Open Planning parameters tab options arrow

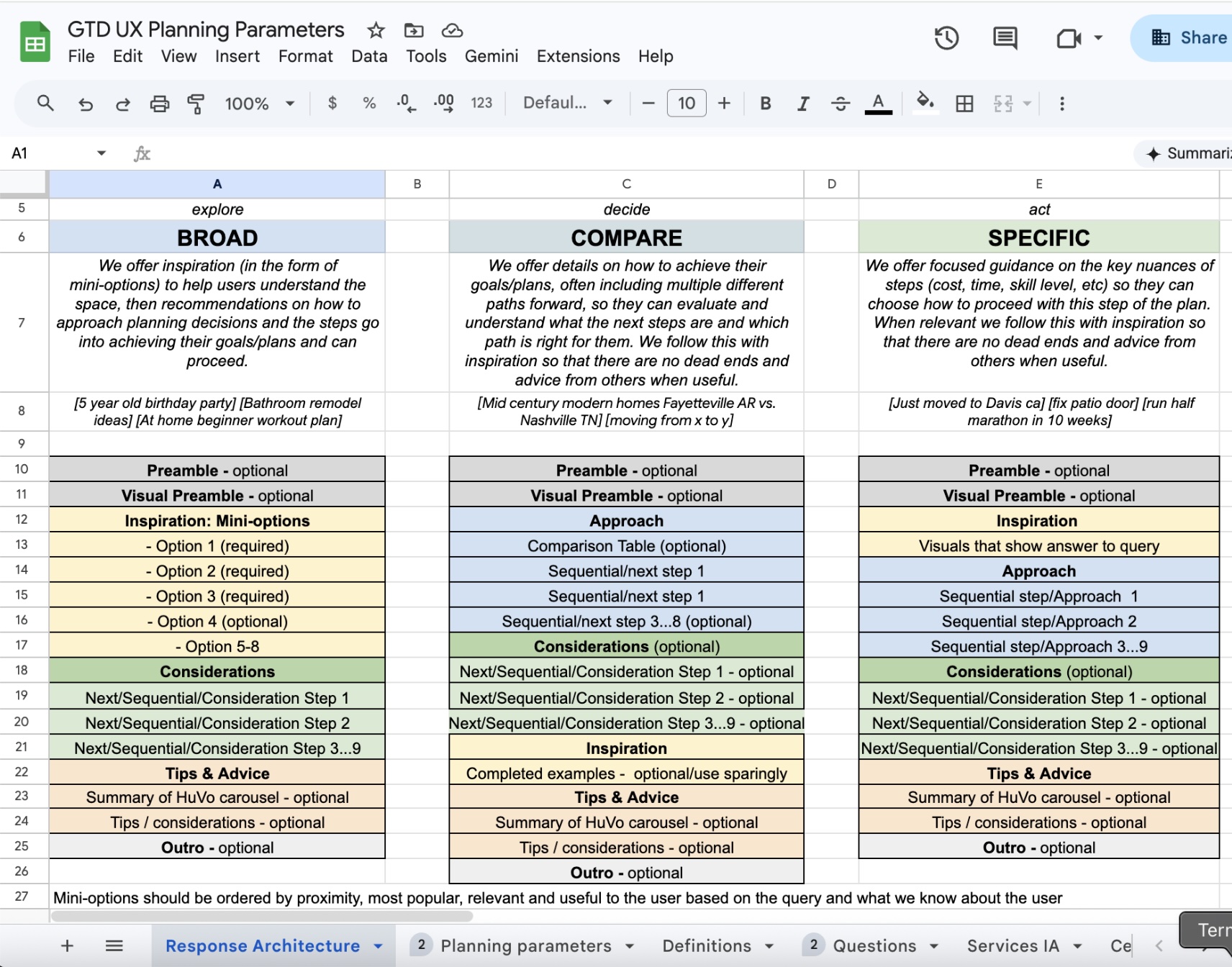click(x=630, y=946)
